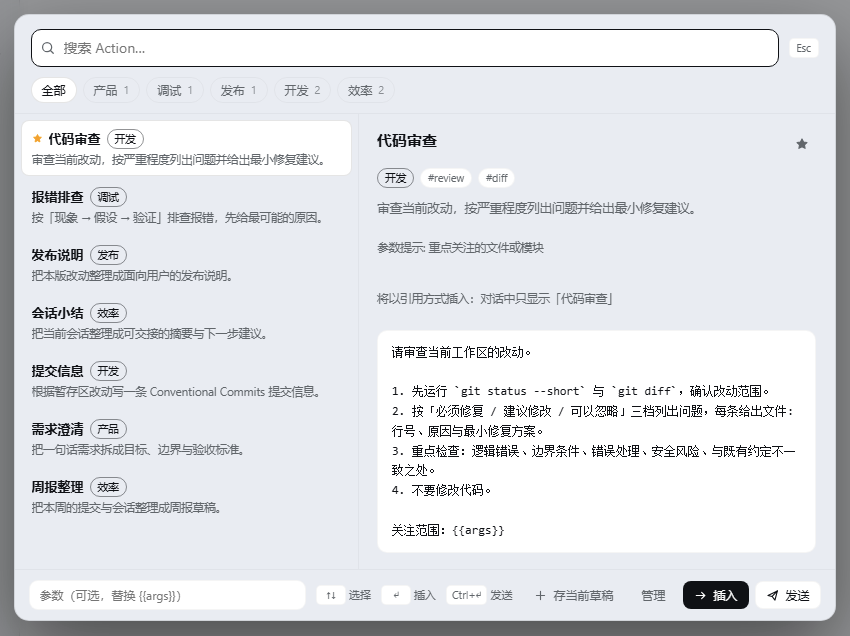The height and width of the screenshot is (636, 850).
Task: Click the arrow icon in the 插入 button
Action: click(x=700, y=595)
